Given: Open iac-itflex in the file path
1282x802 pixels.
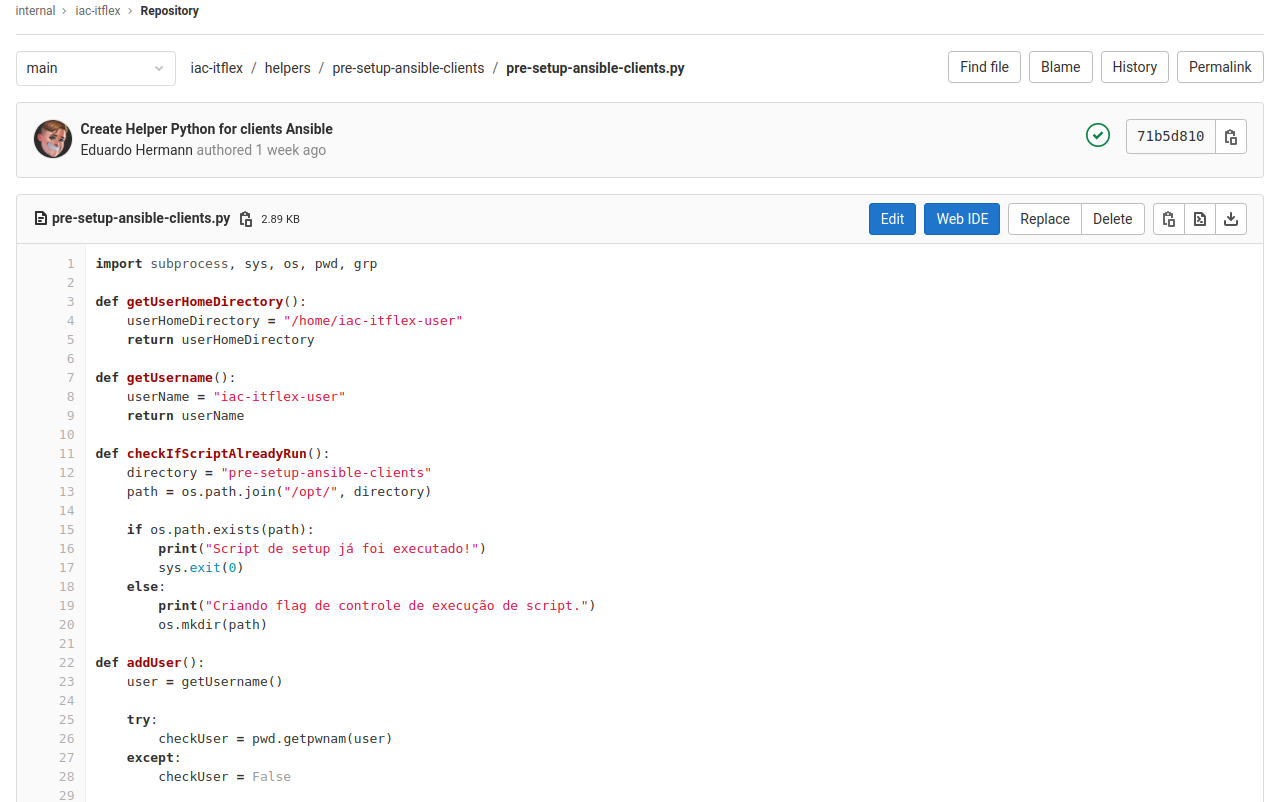Looking at the screenshot, I should (217, 68).
